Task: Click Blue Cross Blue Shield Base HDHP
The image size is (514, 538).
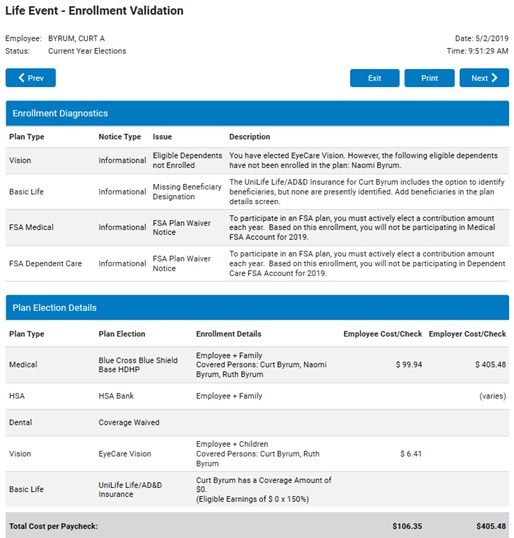Action: (x=138, y=365)
